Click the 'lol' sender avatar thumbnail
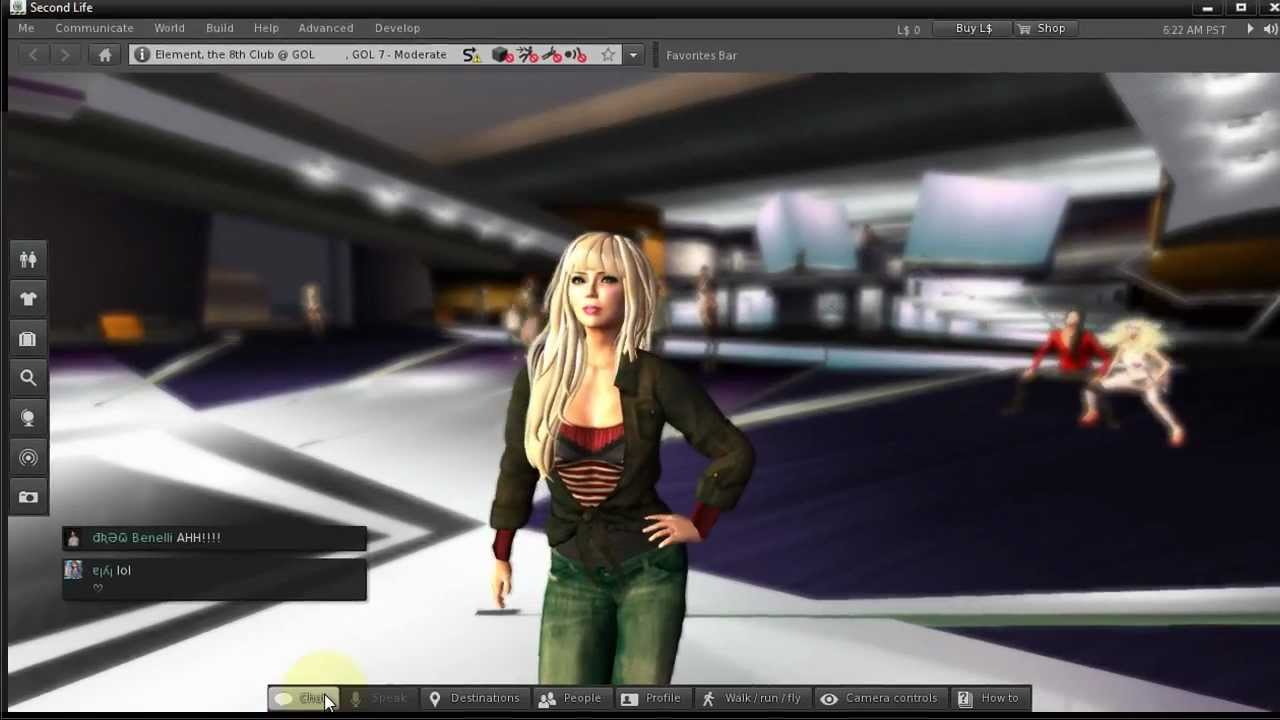 coord(73,570)
